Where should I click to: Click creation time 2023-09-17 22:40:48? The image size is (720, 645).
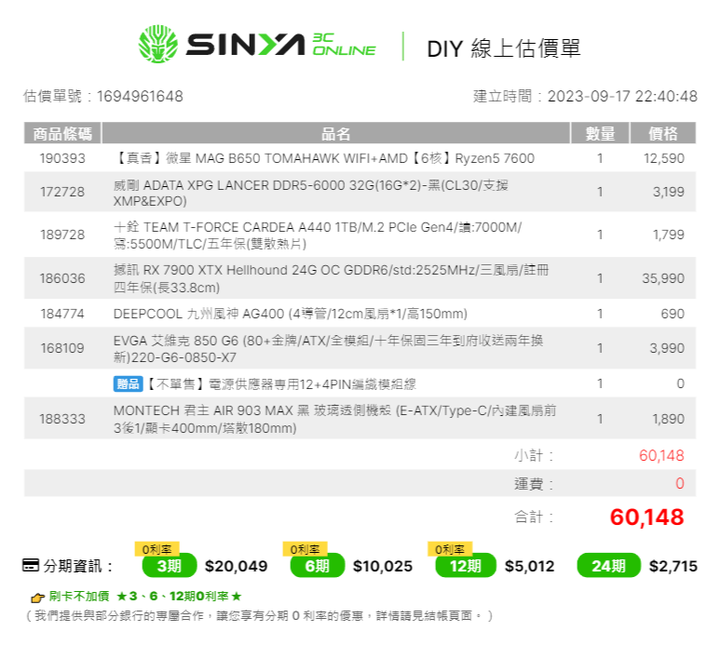622,96
